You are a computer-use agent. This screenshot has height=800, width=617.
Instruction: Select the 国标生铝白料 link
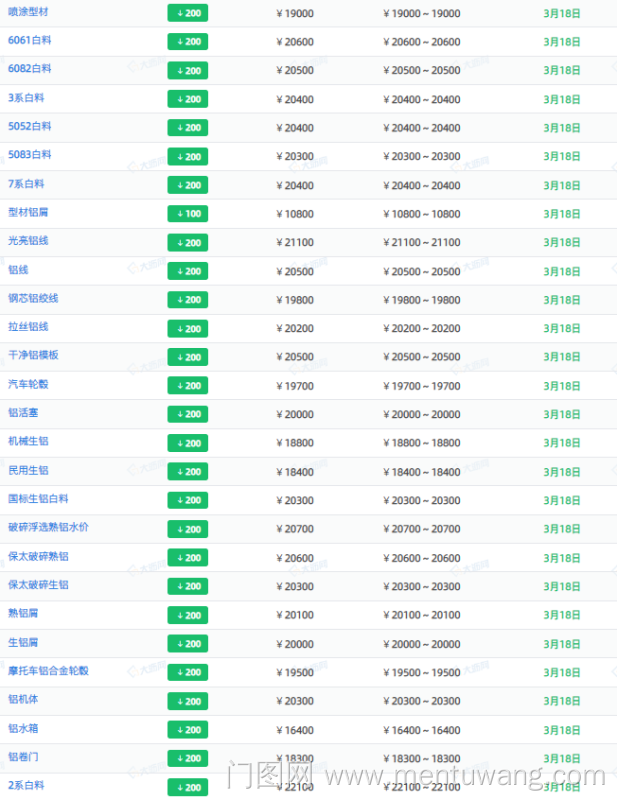38,499
